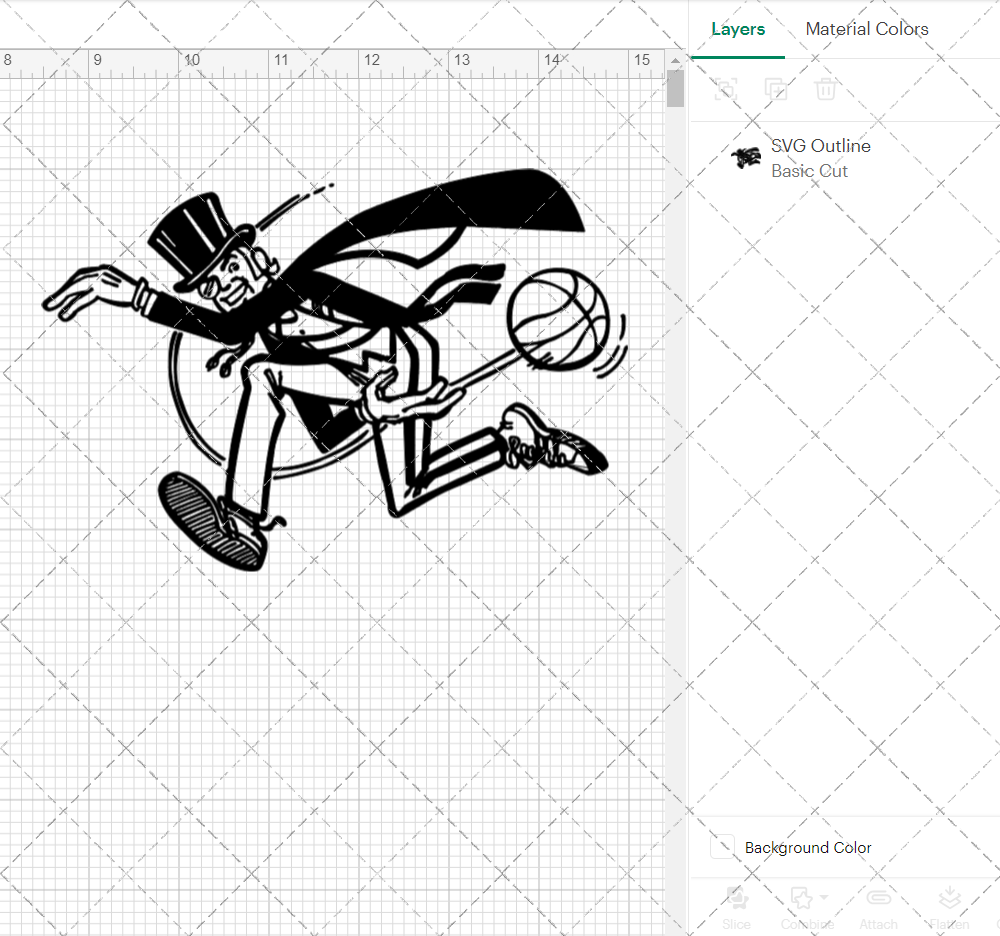This screenshot has height=936, width=1000.
Task: Click the Duplicate layer icon
Action: click(776, 89)
